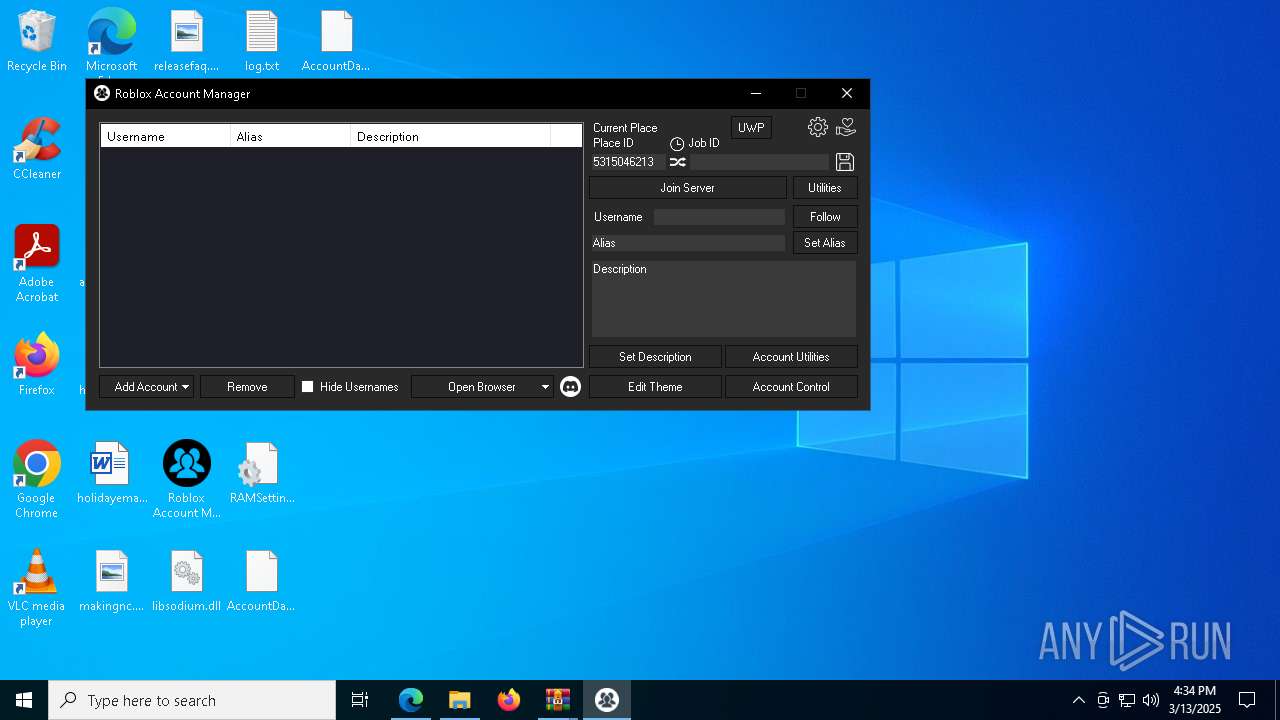Open Task View on the taskbar
Image resolution: width=1280 pixels, height=720 pixels.
(360, 700)
